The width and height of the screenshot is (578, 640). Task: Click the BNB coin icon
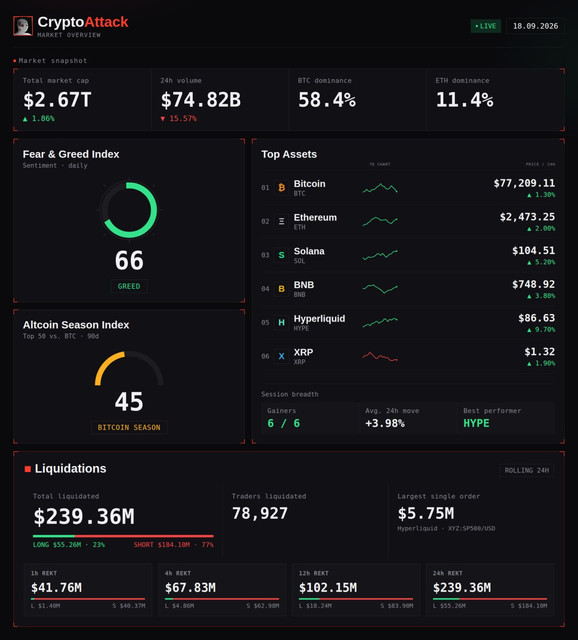pos(281,289)
